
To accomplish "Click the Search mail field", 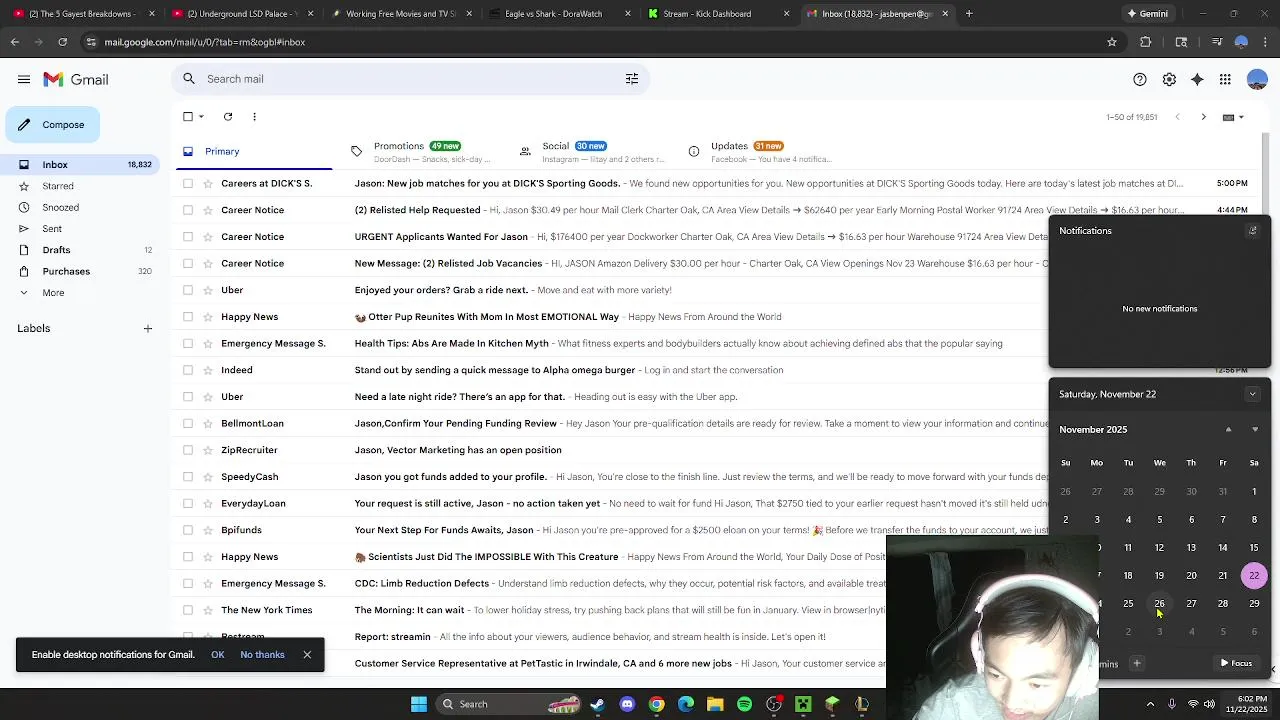I will [410, 79].
